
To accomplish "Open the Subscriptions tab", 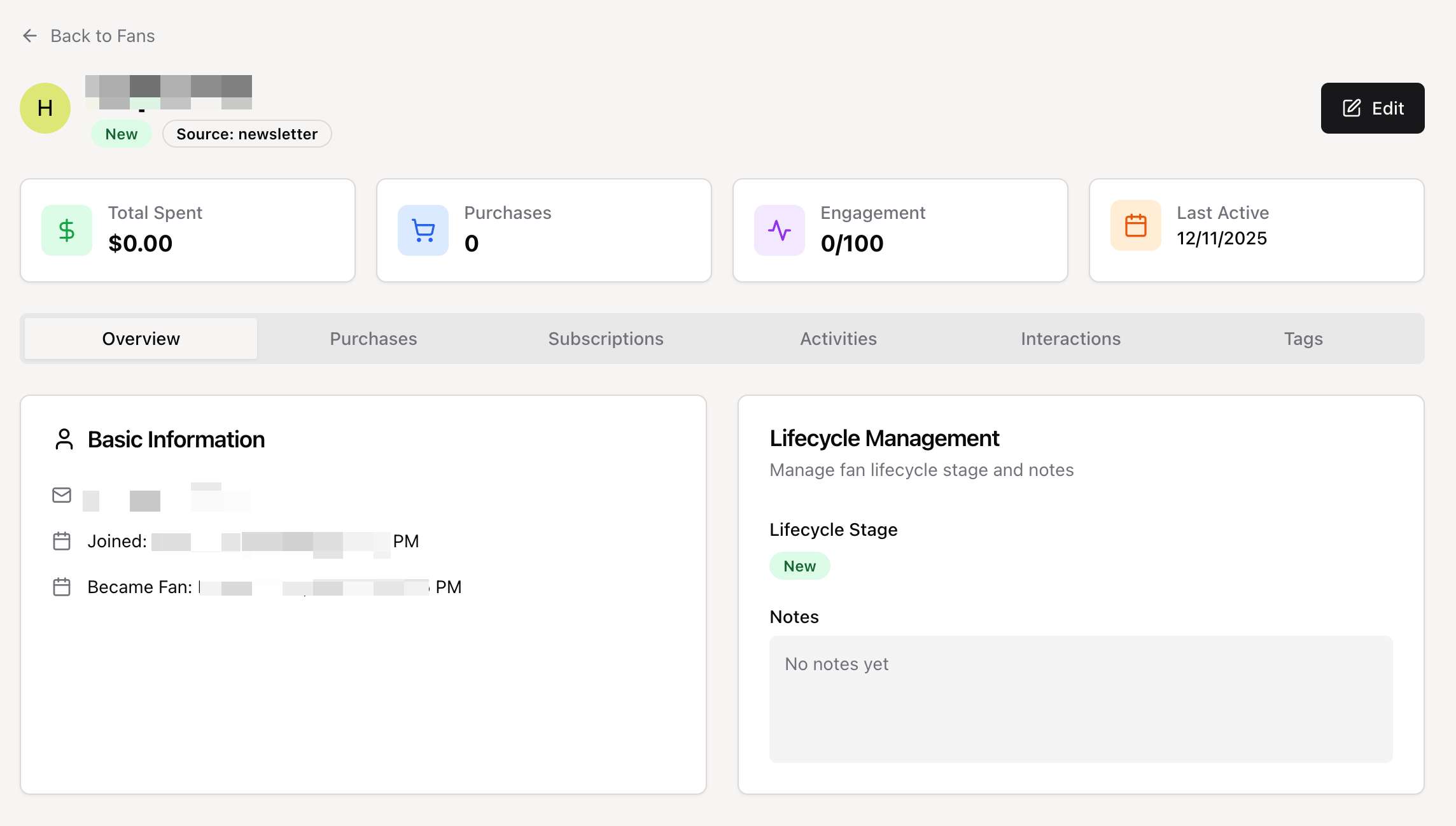I will tap(606, 339).
